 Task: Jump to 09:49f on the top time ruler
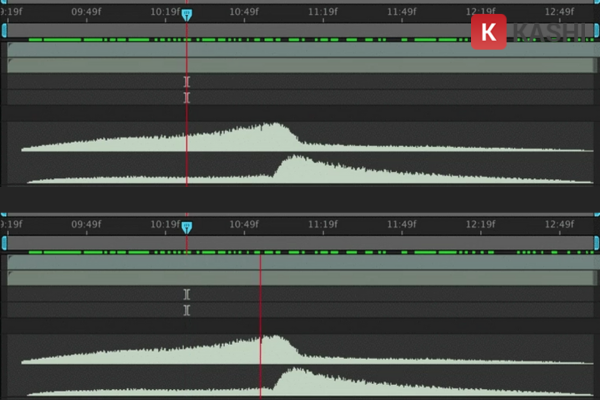tap(88, 13)
